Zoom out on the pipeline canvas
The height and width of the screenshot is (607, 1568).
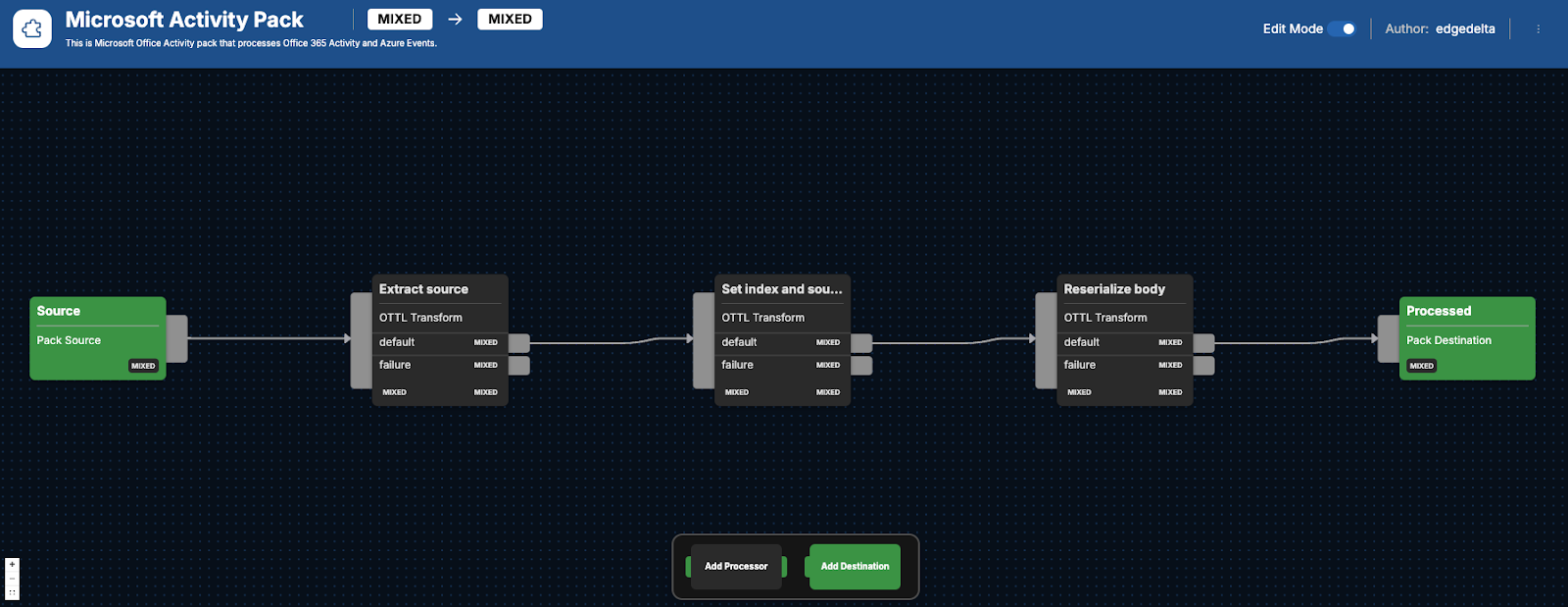12,579
